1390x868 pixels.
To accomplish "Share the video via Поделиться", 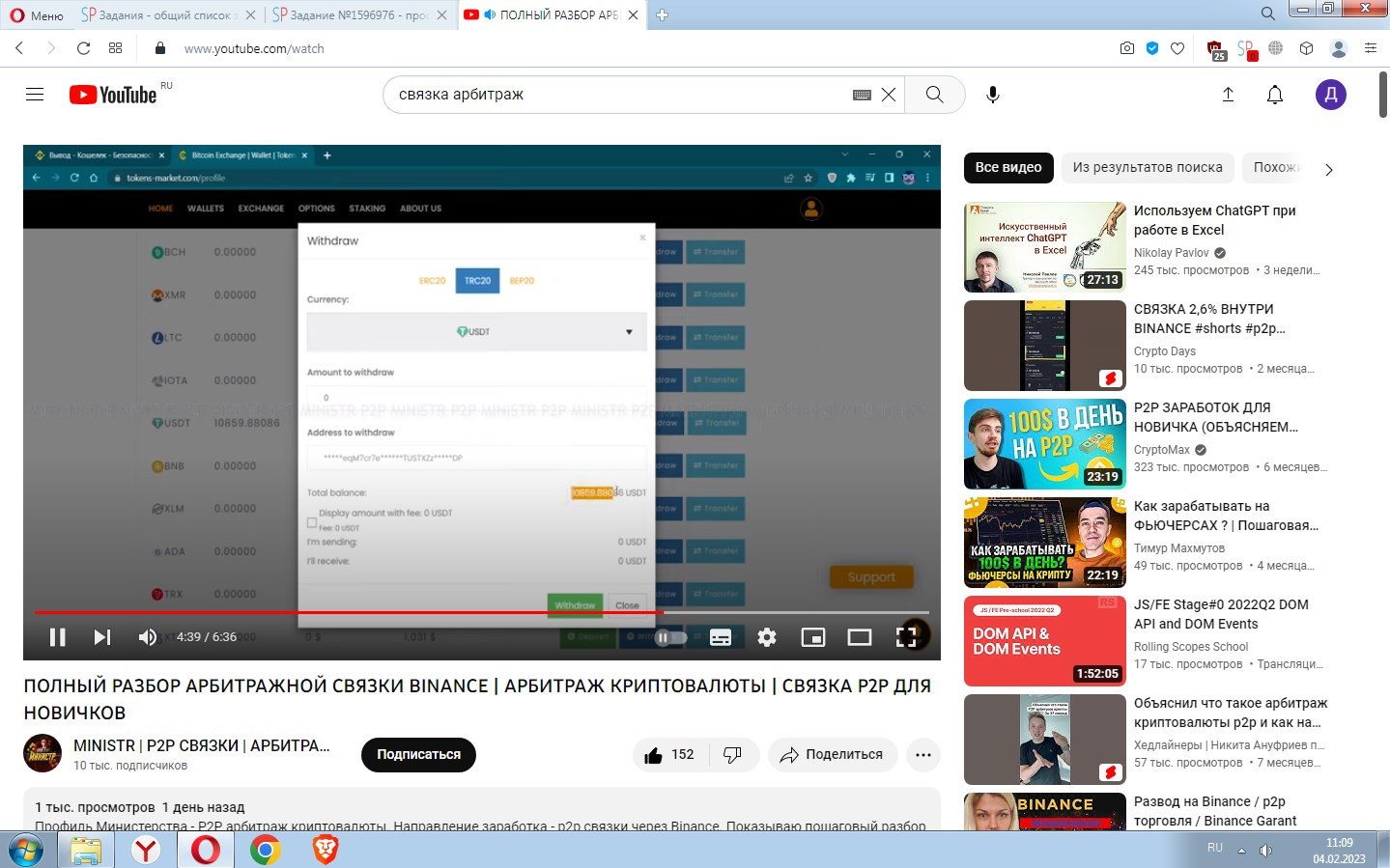I will pyautogui.click(x=832, y=755).
